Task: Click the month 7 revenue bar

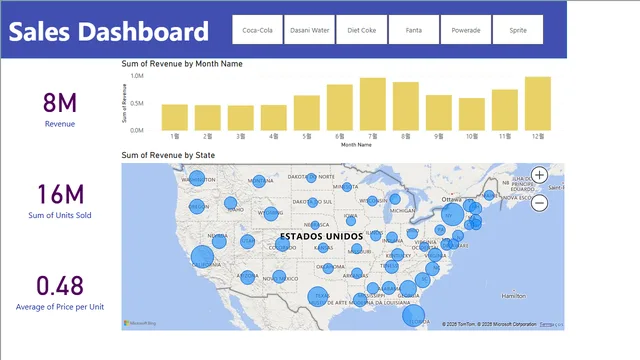Action: (373, 104)
